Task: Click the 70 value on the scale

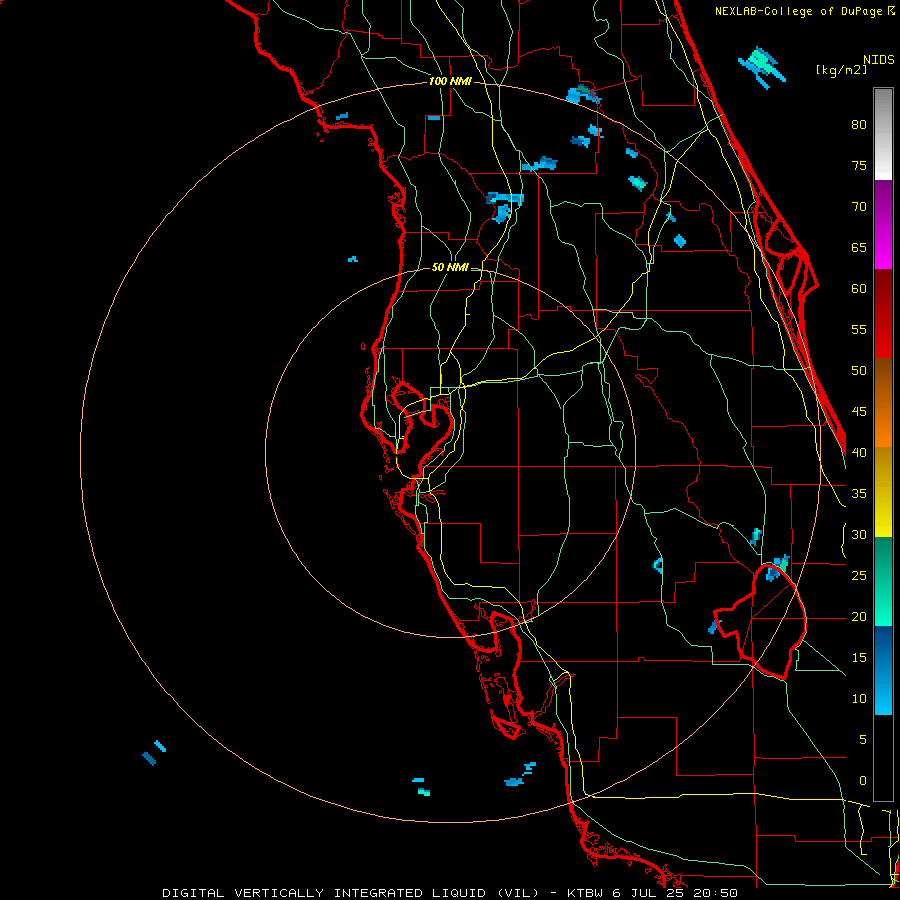Action: [859, 207]
